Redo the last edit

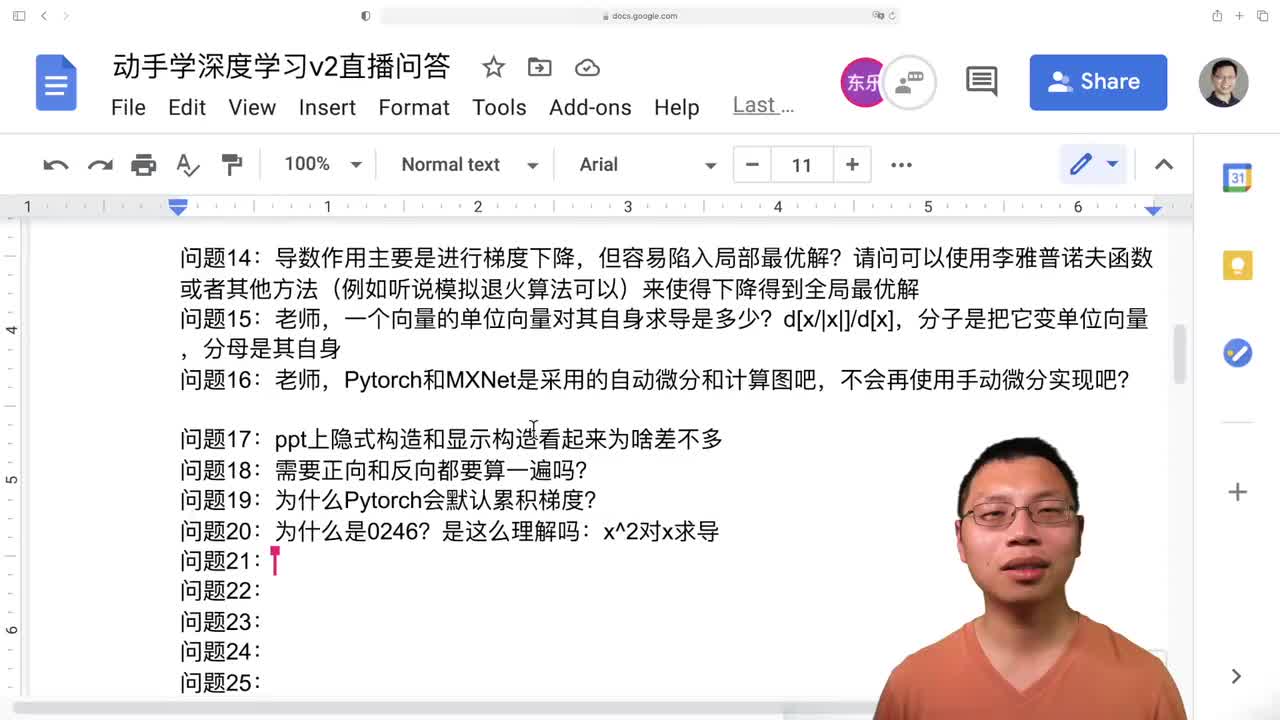(100, 165)
